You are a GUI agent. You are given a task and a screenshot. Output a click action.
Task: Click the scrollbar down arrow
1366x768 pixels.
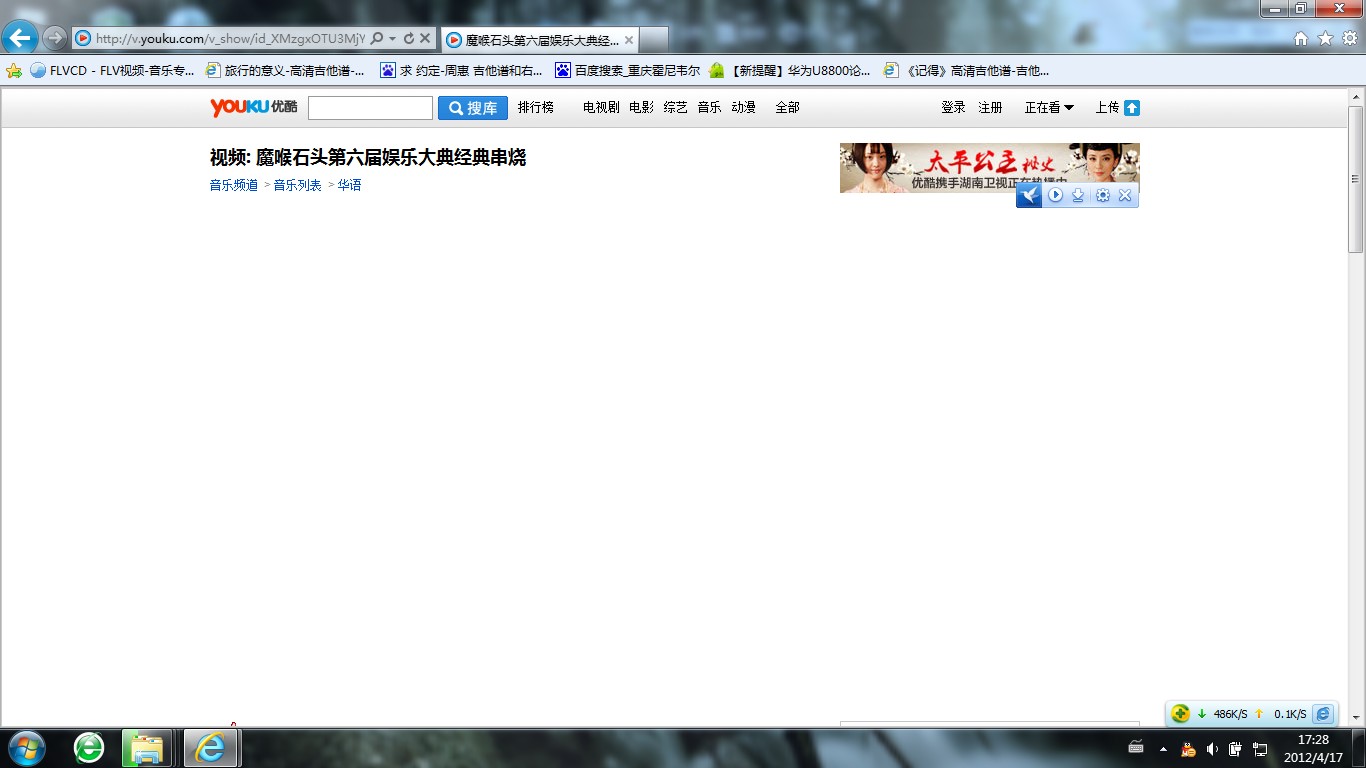pyautogui.click(x=1356, y=717)
